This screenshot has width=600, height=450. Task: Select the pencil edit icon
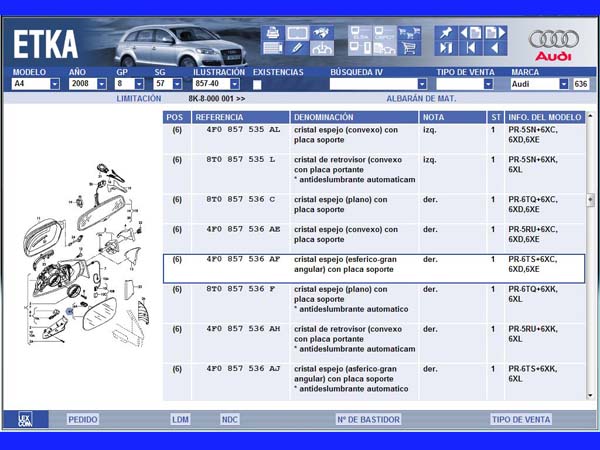297,48
